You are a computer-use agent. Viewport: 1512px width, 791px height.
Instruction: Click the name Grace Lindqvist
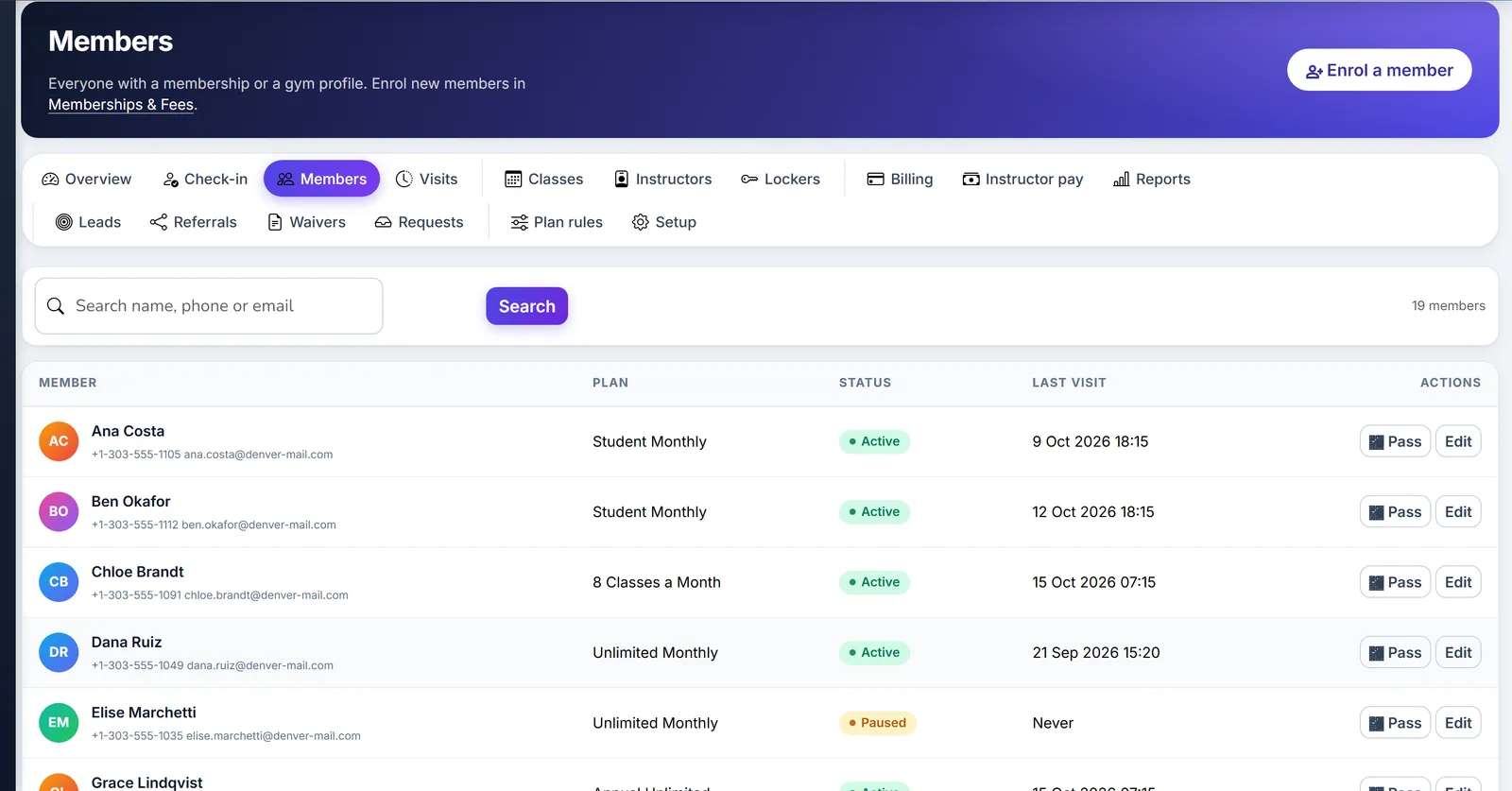(x=146, y=782)
